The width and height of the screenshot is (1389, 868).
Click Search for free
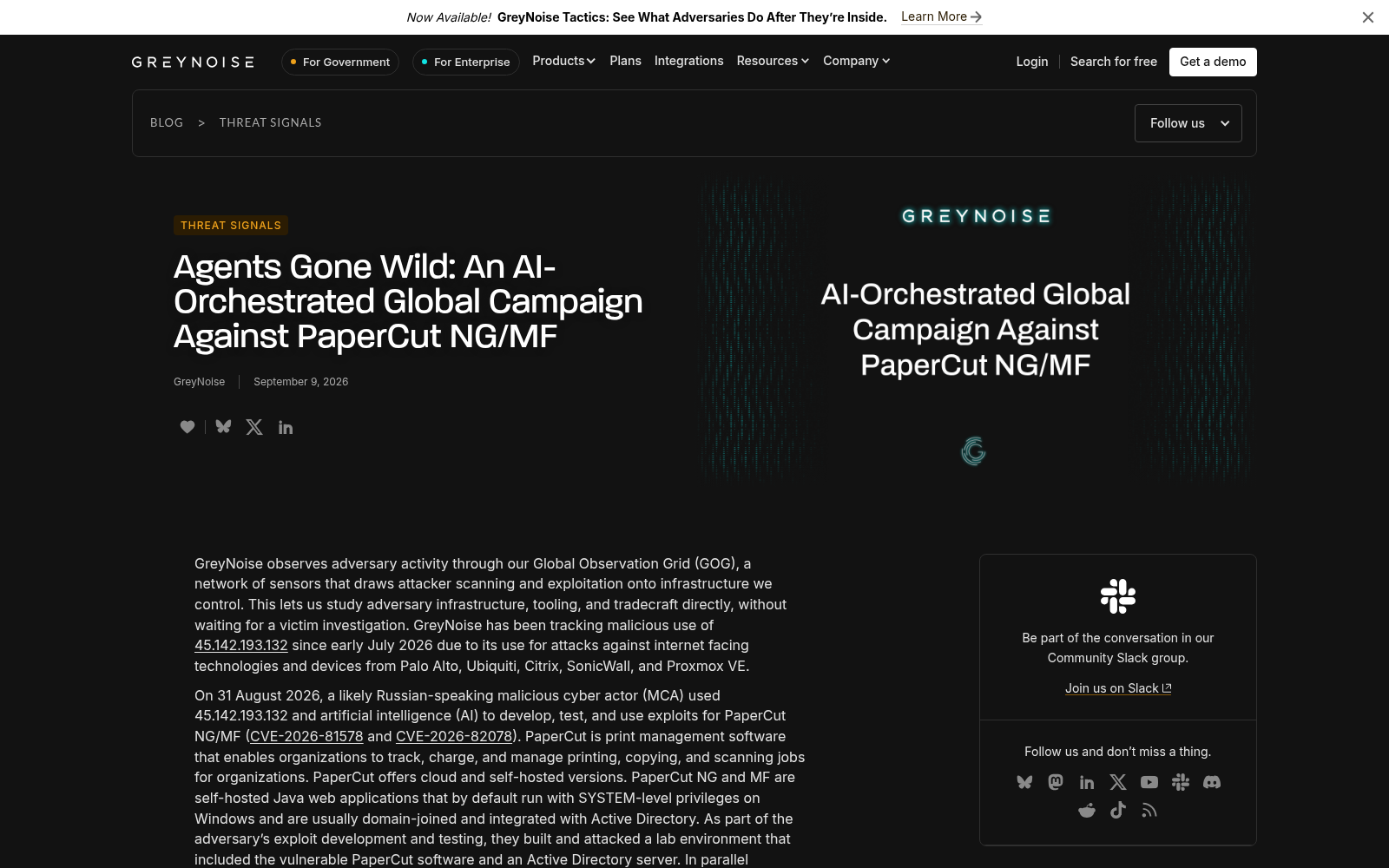1114,62
